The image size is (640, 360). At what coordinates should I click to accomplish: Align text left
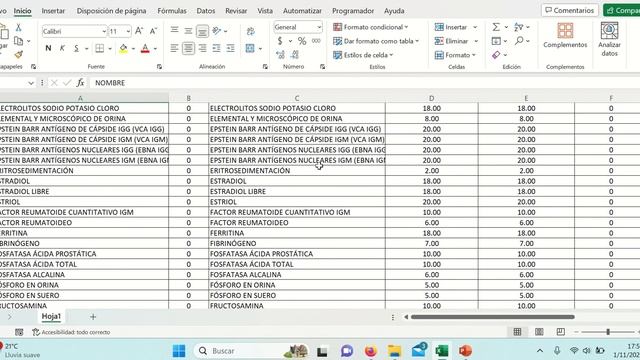click(x=174, y=48)
